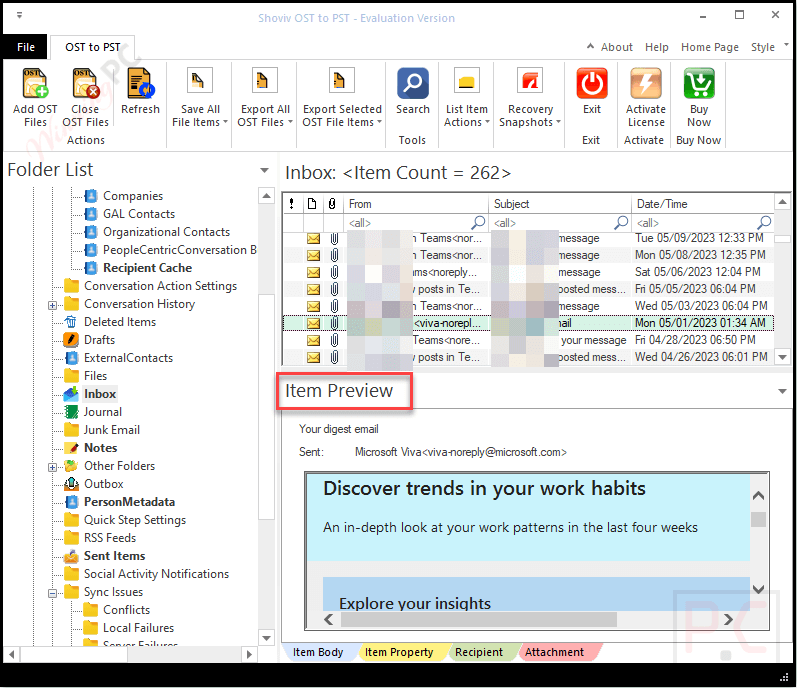Click the item type column header icon

[312, 204]
